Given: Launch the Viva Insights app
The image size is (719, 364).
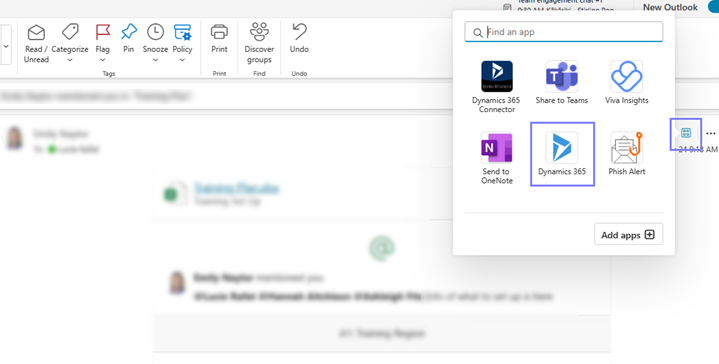Looking at the screenshot, I should [x=627, y=83].
